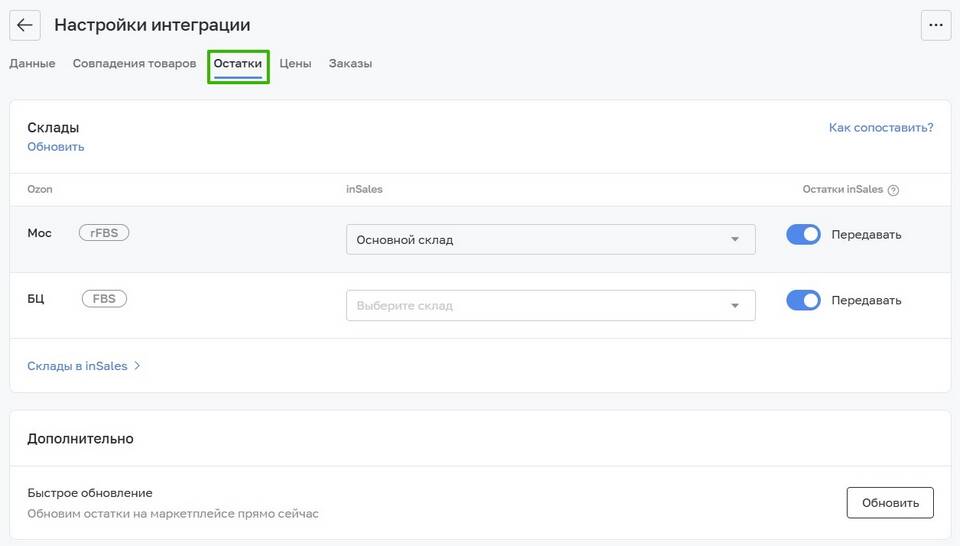Open the Заказы tab
Image resolution: width=960 pixels, height=546 pixels.
[x=350, y=64]
